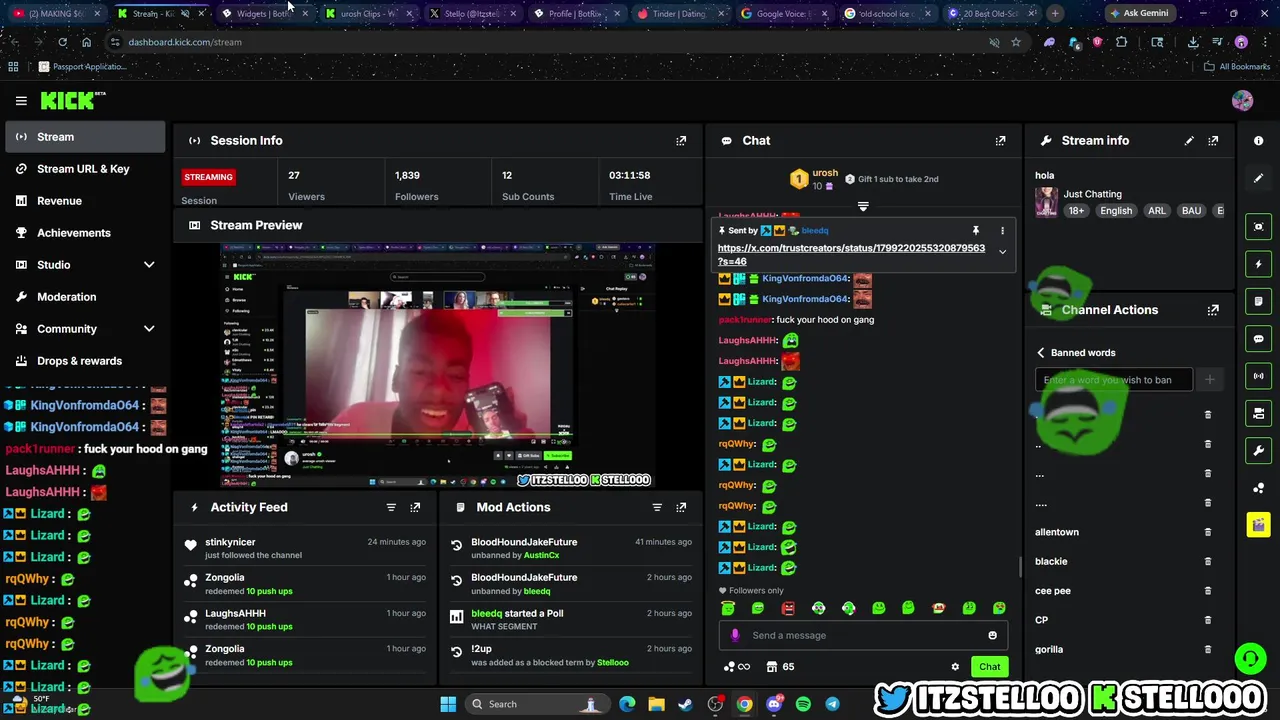Select the 18+ stream tag

tap(1076, 211)
